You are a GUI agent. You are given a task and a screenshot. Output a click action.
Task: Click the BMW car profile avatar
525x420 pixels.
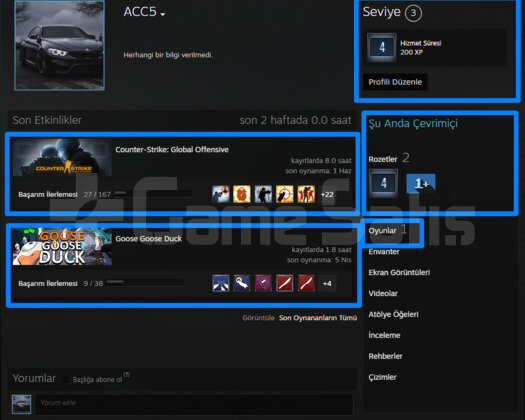60,45
